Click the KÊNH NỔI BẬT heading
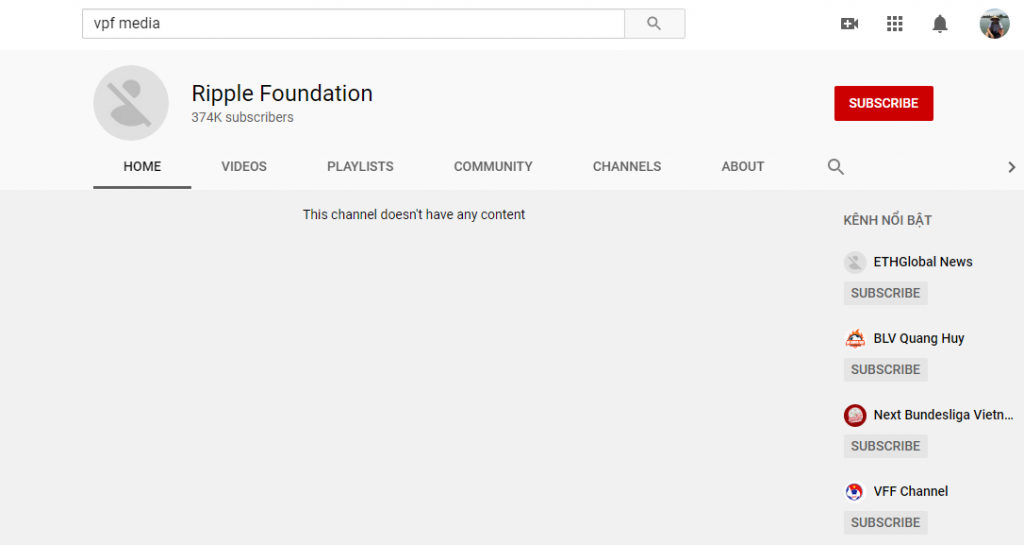Image resolution: width=1024 pixels, height=545 pixels. point(887,220)
